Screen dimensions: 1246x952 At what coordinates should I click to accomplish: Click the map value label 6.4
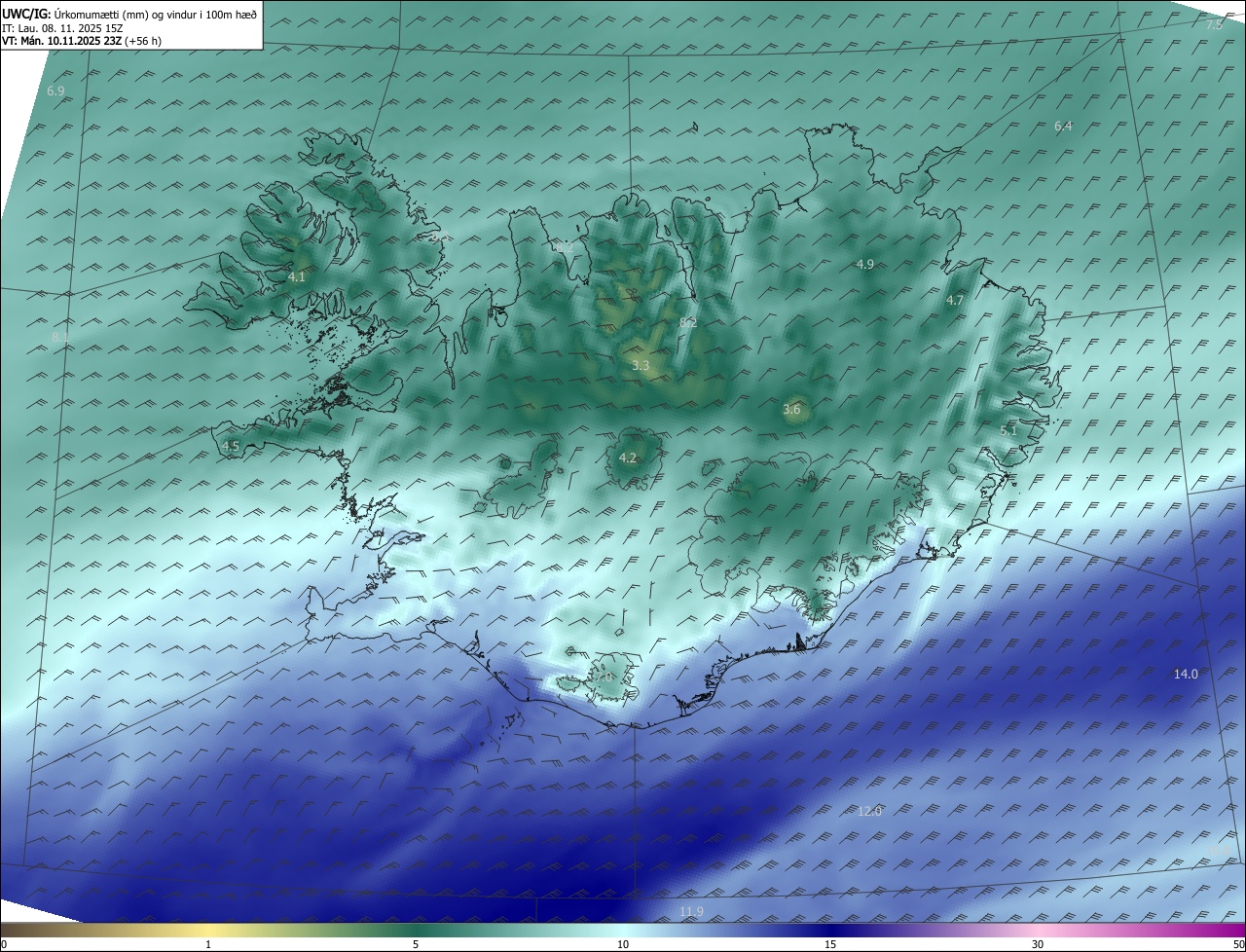pyautogui.click(x=1063, y=127)
